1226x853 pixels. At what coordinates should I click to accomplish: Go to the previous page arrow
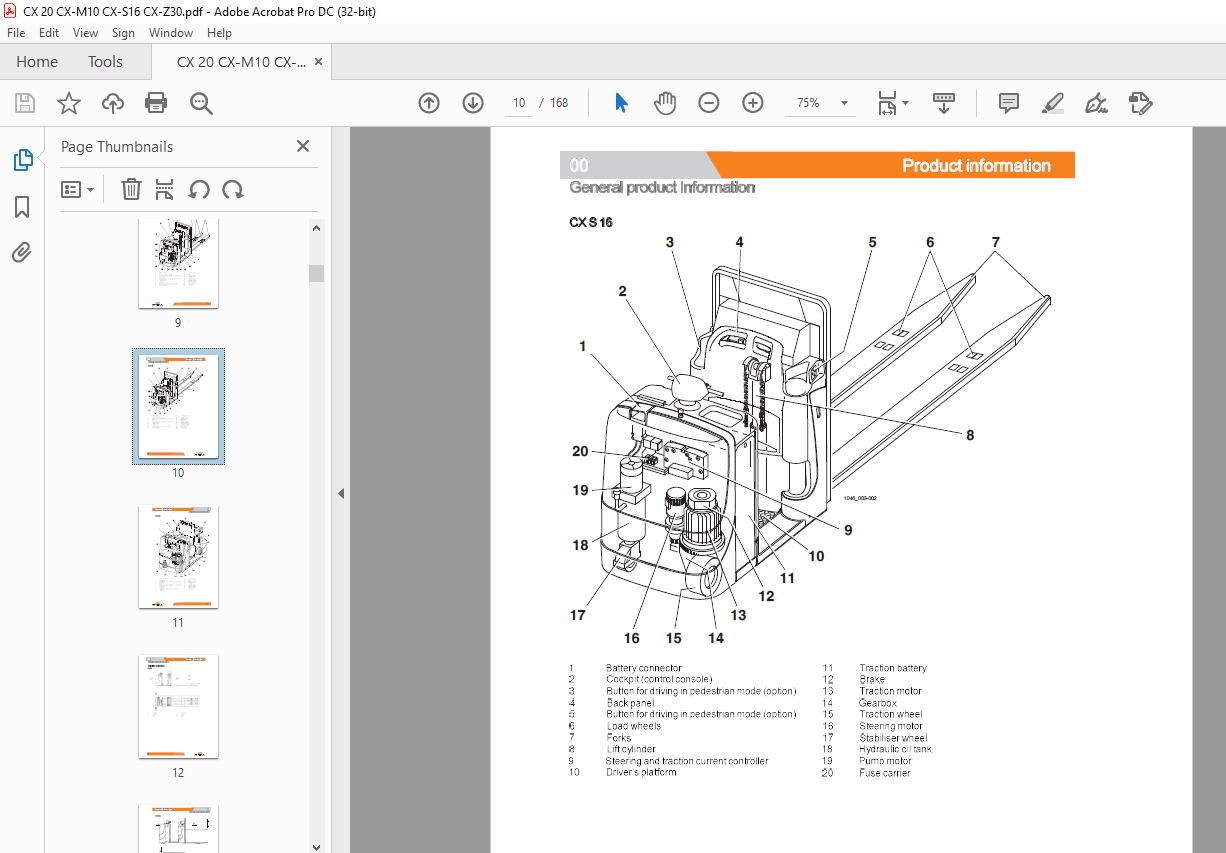[x=429, y=103]
